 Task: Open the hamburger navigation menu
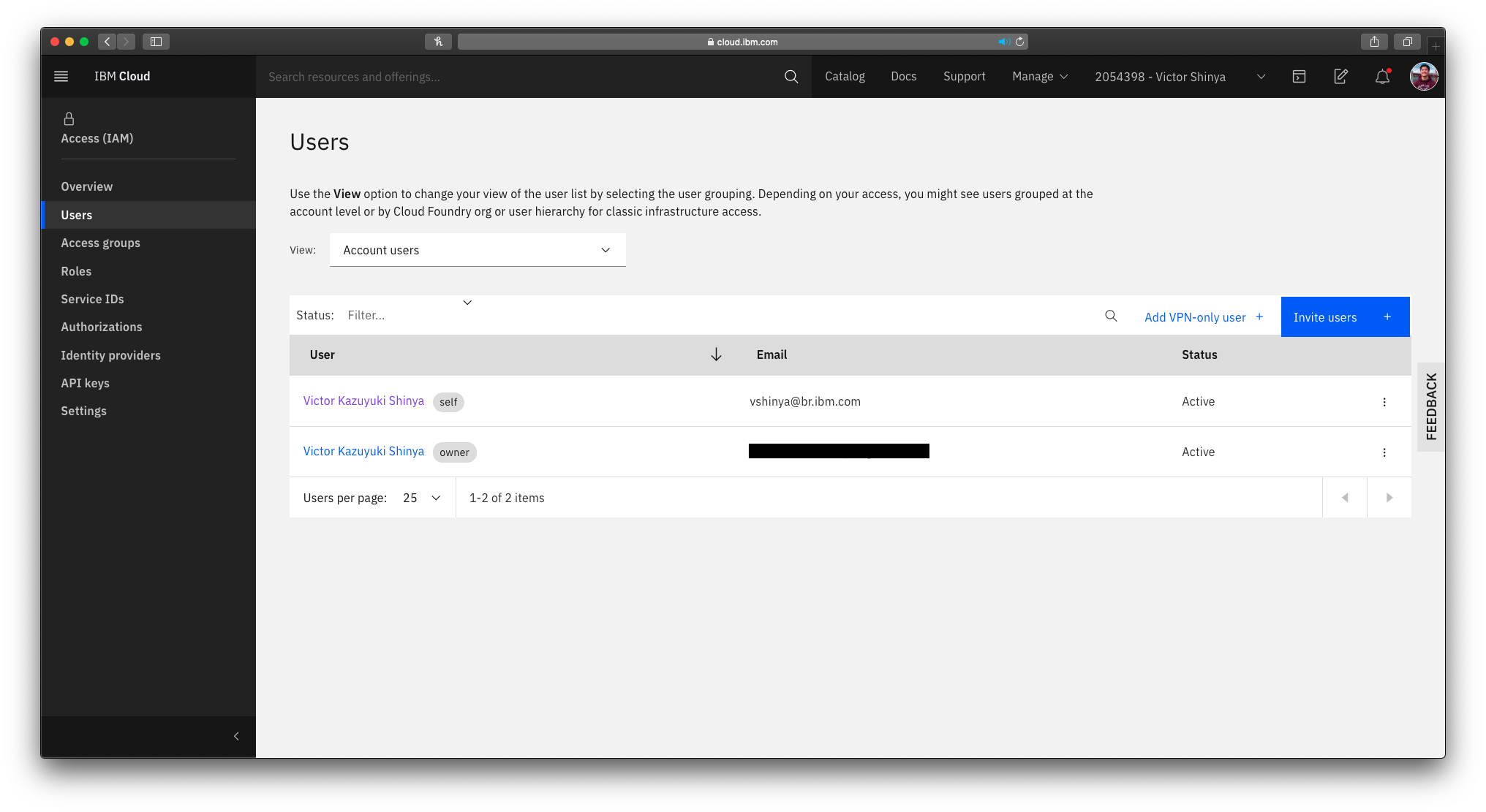pos(61,76)
